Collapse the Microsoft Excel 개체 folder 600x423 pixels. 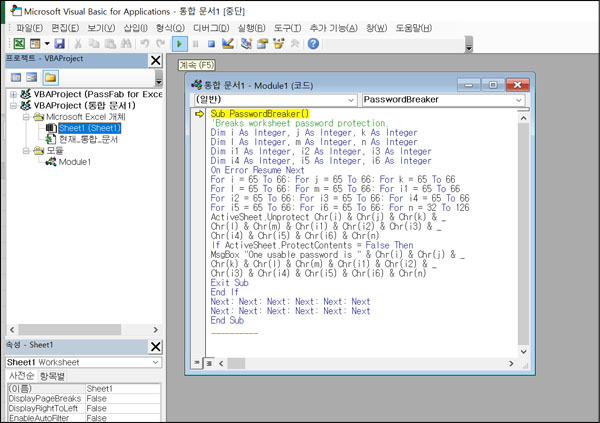pyautogui.click(x=25, y=117)
